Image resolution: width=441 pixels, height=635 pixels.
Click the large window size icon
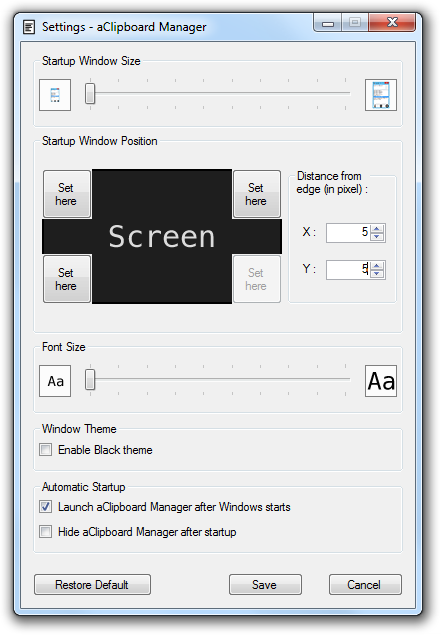coord(381,95)
